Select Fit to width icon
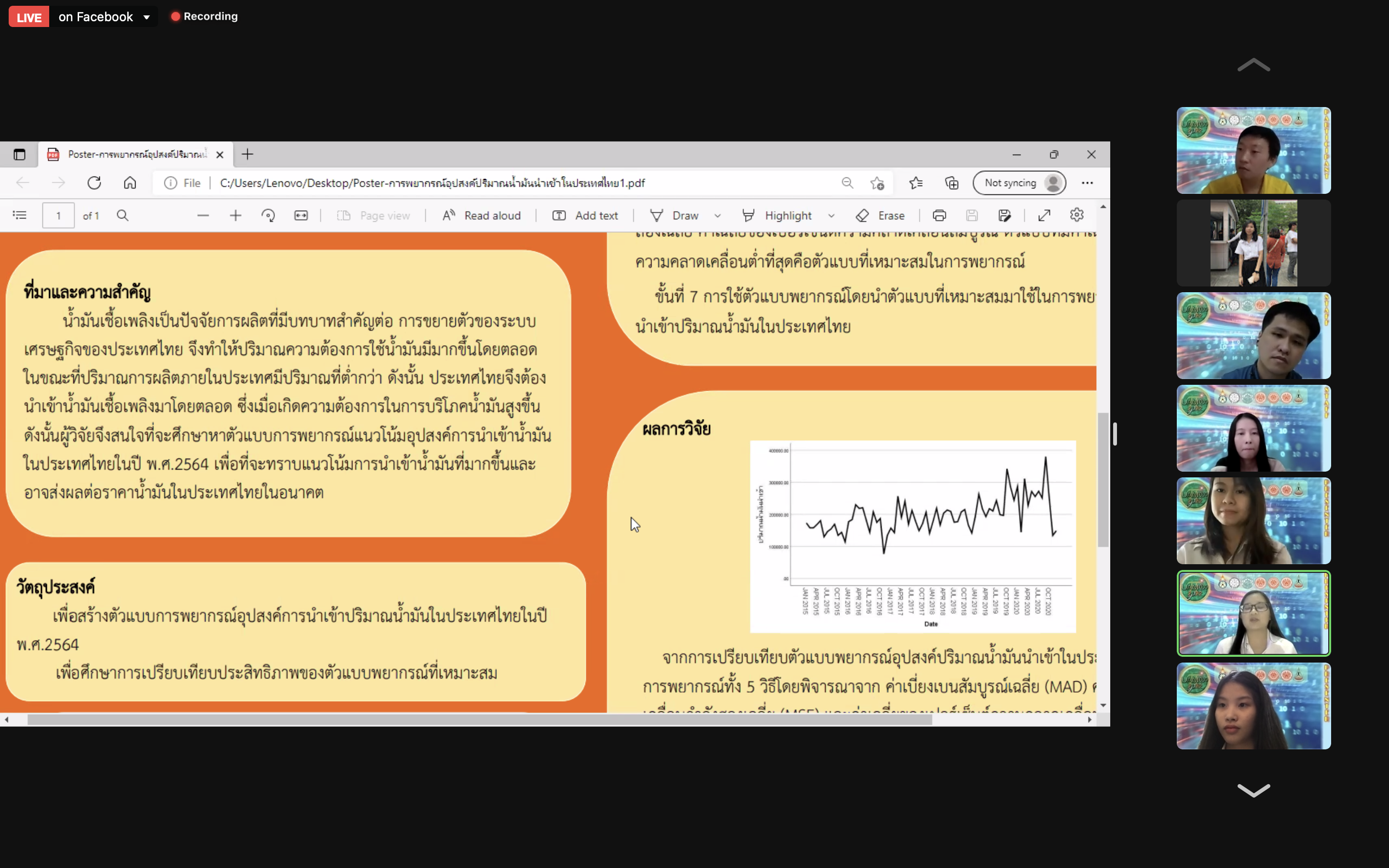This screenshot has width=1389, height=868. click(x=301, y=215)
